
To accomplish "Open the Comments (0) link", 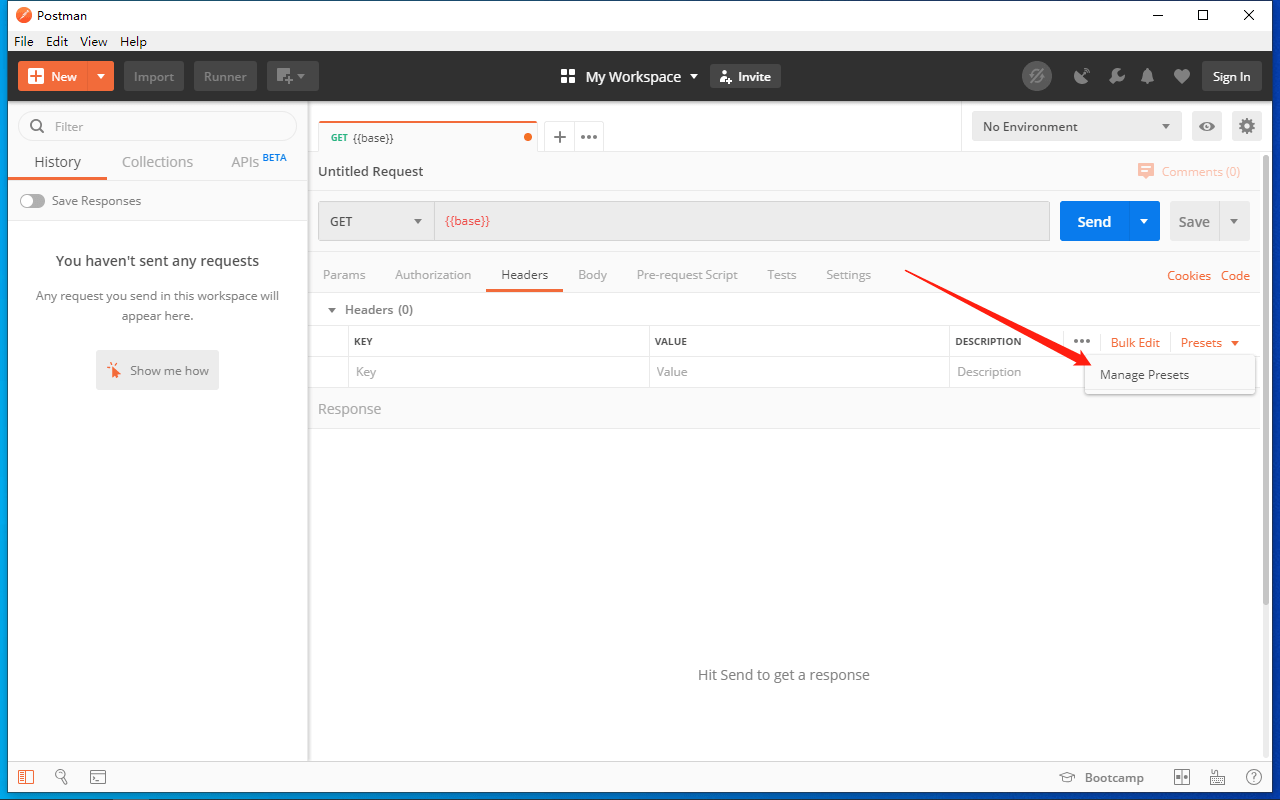I will (x=1189, y=171).
